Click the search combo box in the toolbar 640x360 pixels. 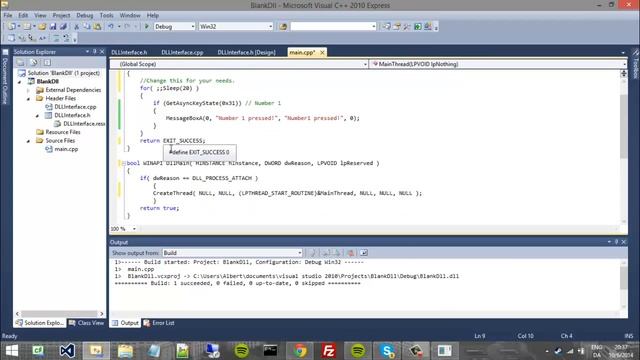pos(333,27)
